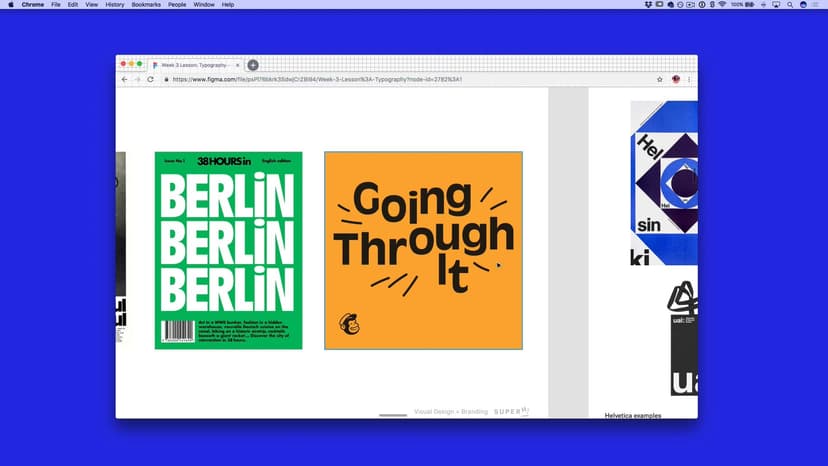Image resolution: width=828 pixels, height=466 pixels.
Task: Open Spotlight search magnifier icon
Action: [790, 5]
